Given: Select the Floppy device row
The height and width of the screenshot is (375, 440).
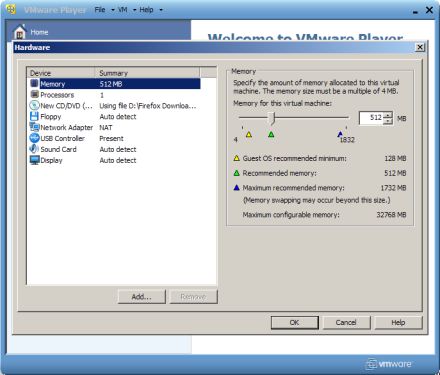Looking at the screenshot, I should click(115, 117).
